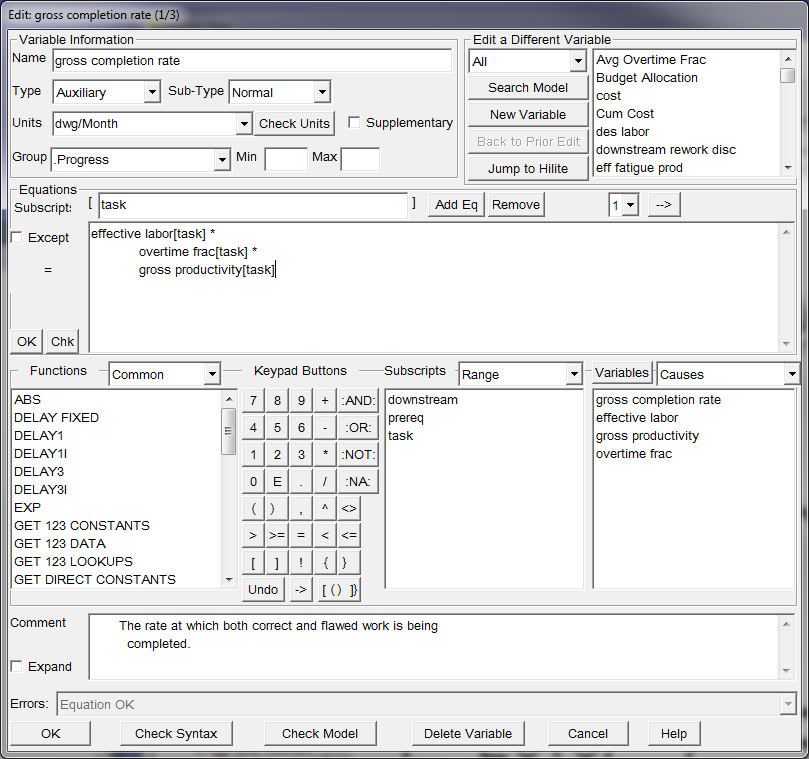This screenshot has width=809, height=759.
Task: Insert the >= comparison operator
Action: (278, 535)
